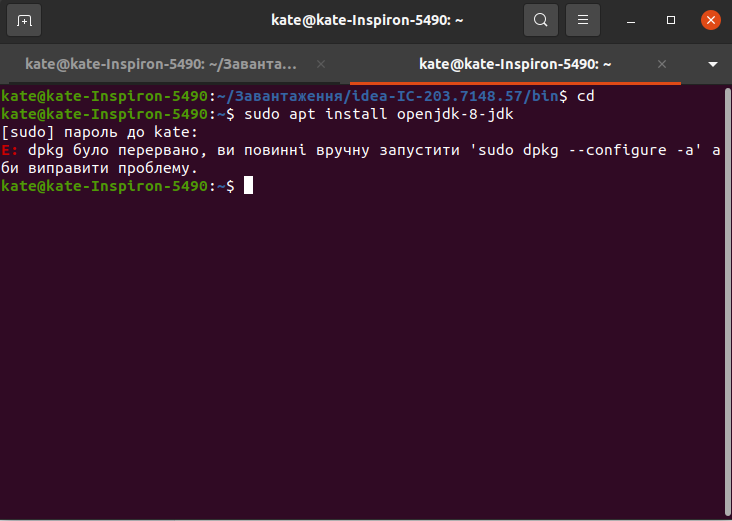Maximize the terminal window

tap(671, 20)
